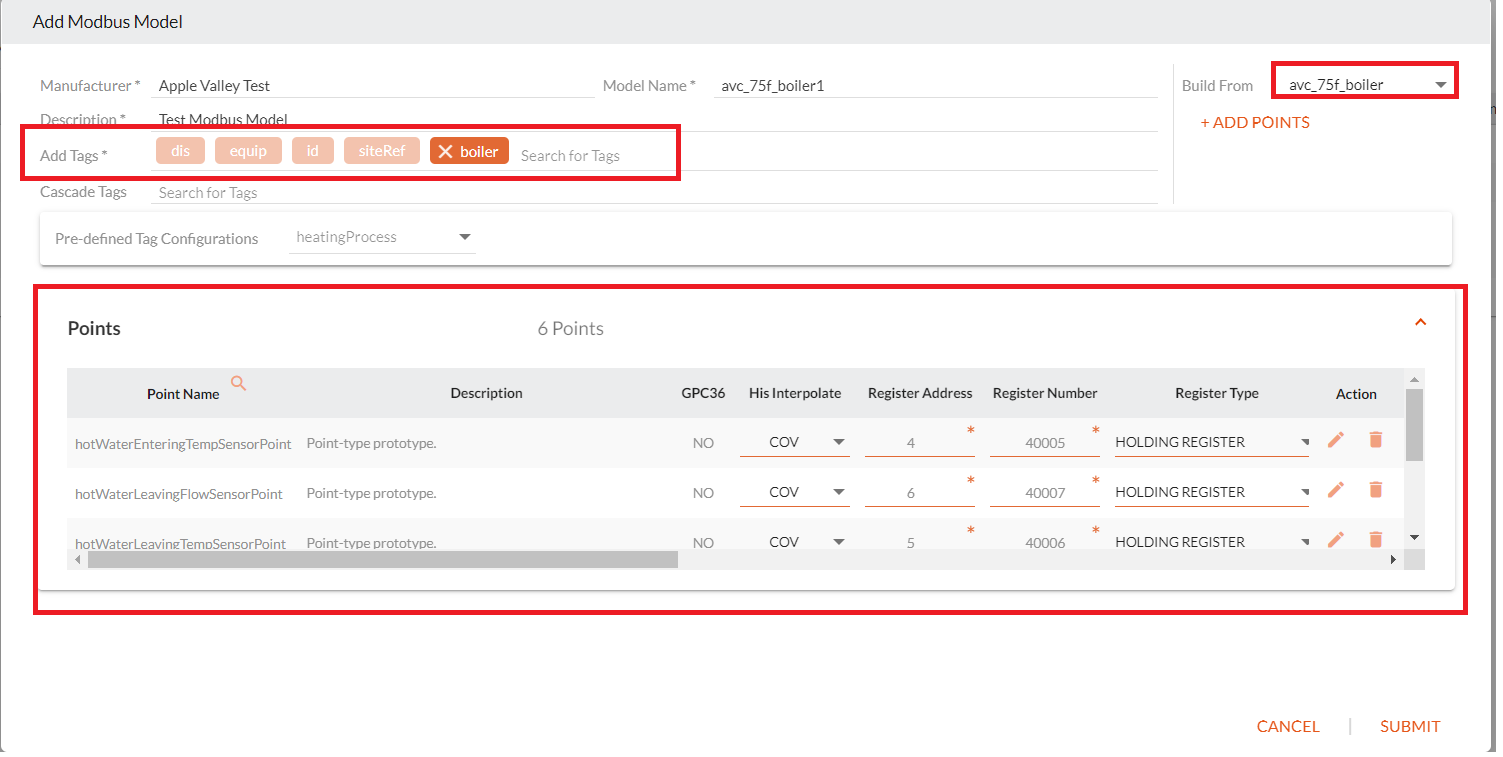Click Register Address field showing 6
The height and width of the screenshot is (757, 1503).
[919, 492]
